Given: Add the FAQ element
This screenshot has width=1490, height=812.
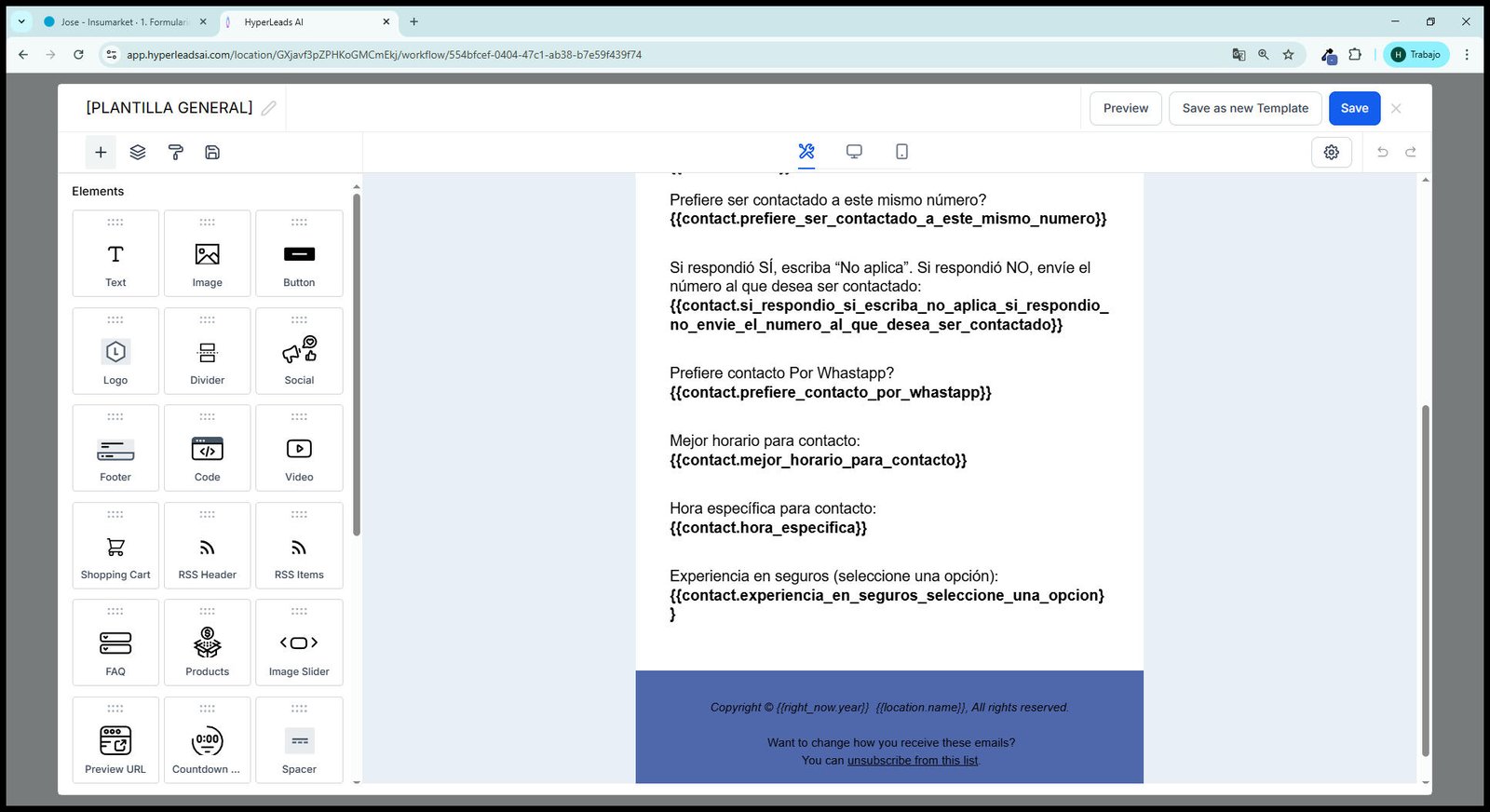Looking at the screenshot, I should (115, 643).
